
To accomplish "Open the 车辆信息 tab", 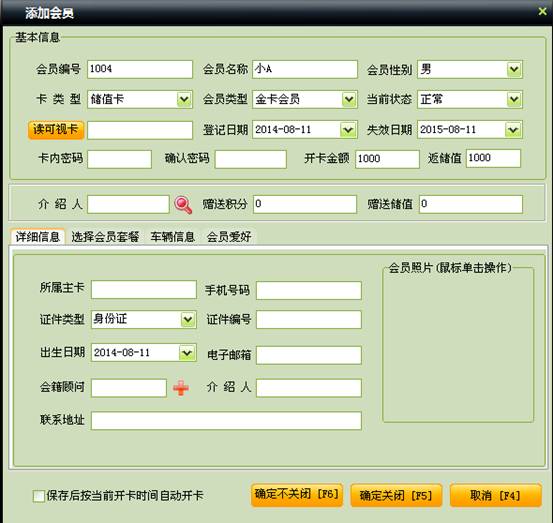I will click(172, 237).
